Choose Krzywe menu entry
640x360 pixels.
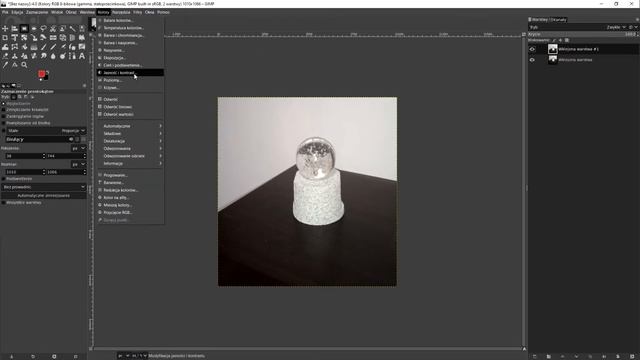[x=130, y=87]
